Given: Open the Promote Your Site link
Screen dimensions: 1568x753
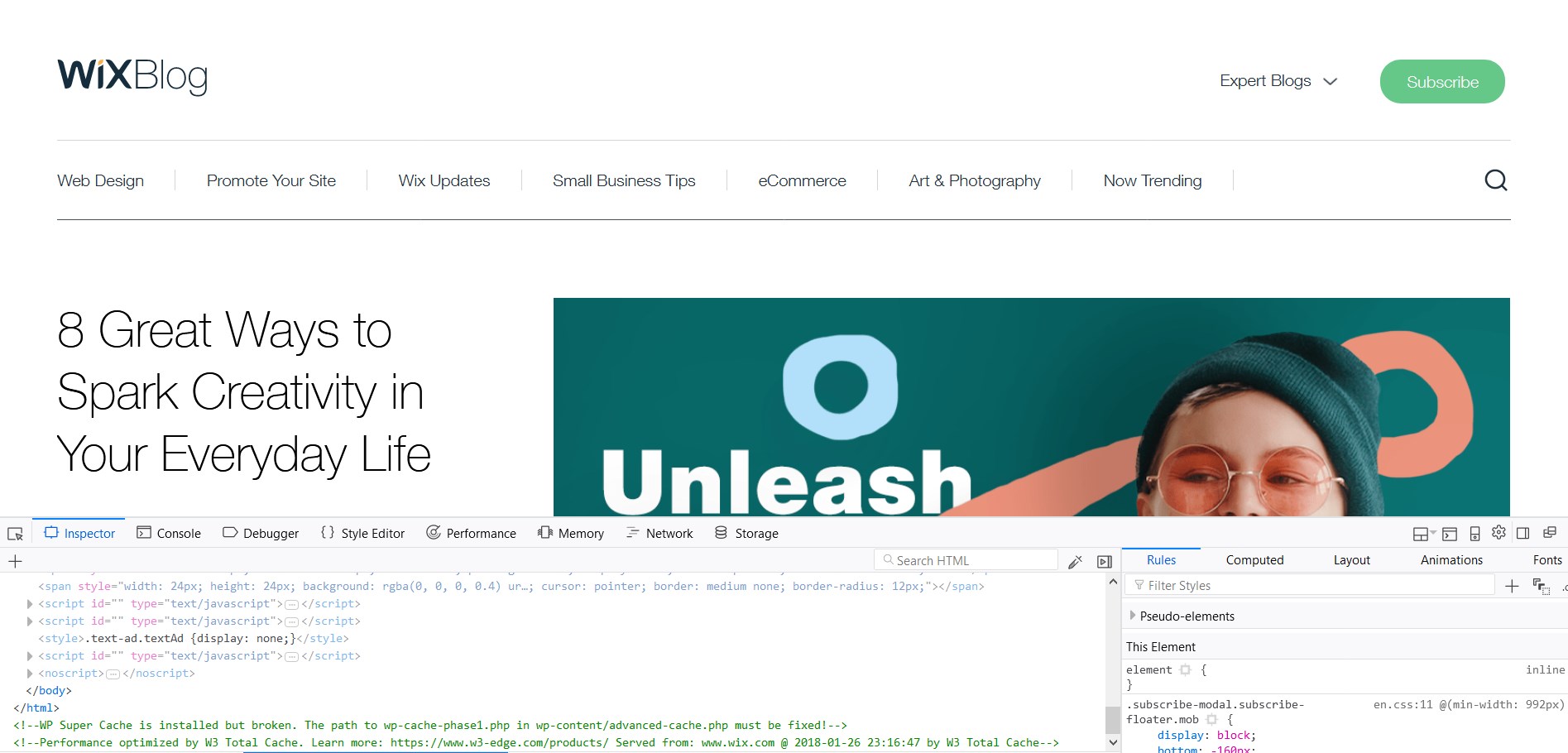Looking at the screenshot, I should (271, 180).
